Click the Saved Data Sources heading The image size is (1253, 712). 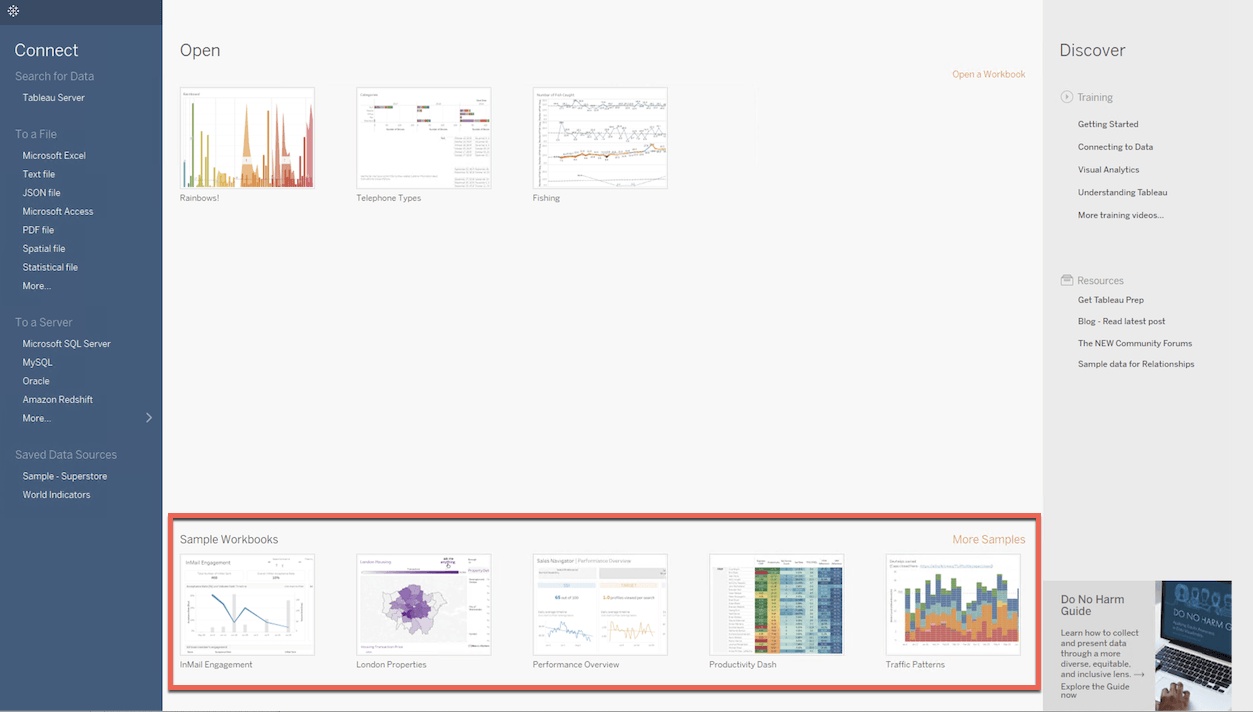coord(66,455)
